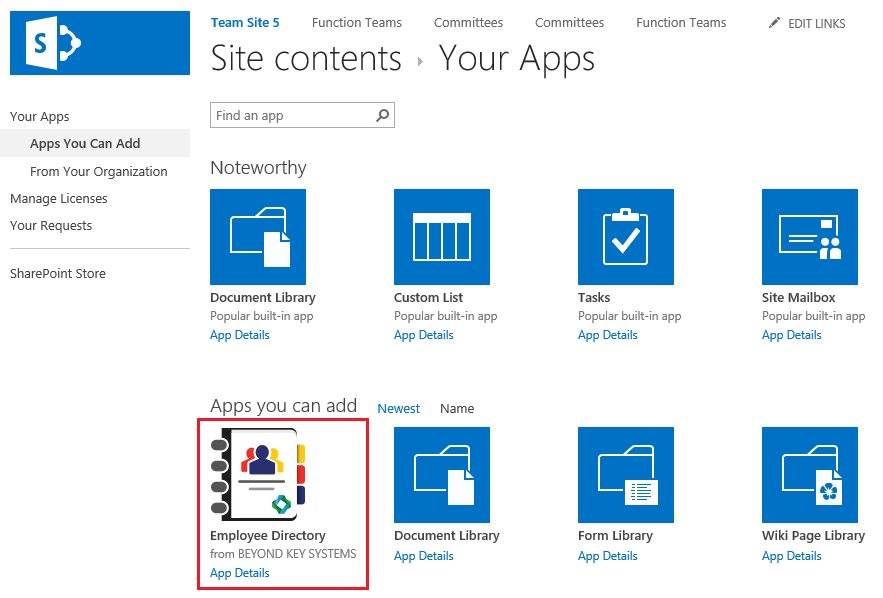Click the Site Mailbox title text
The height and width of the screenshot is (598, 883).
pyautogui.click(x=799, y=297)
